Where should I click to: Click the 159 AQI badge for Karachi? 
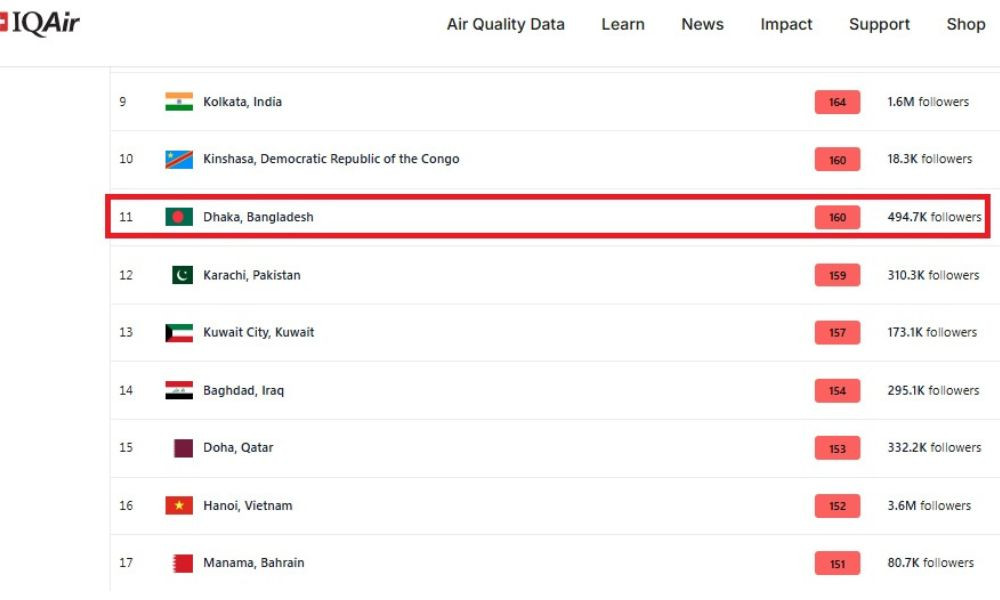coord(837,275)
